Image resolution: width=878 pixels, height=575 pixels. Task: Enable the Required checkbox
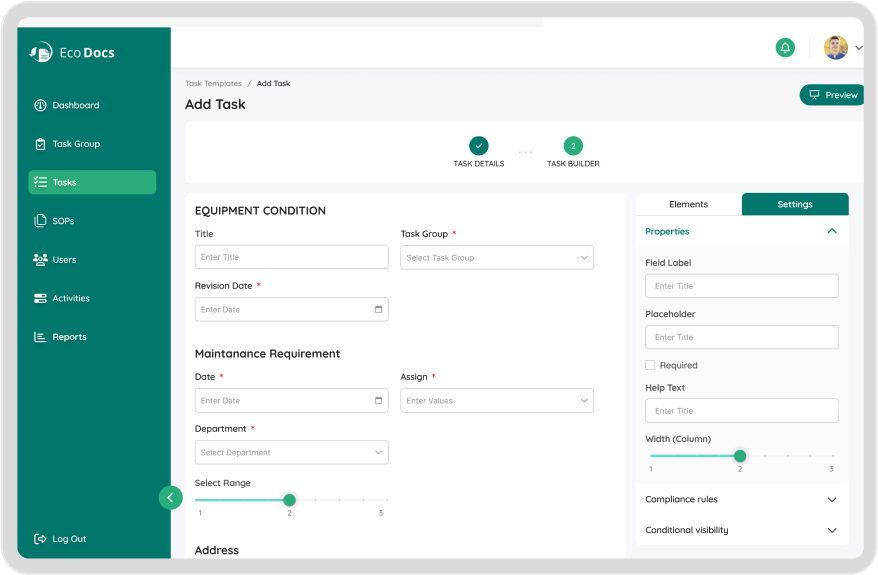(x=650, y=365)
